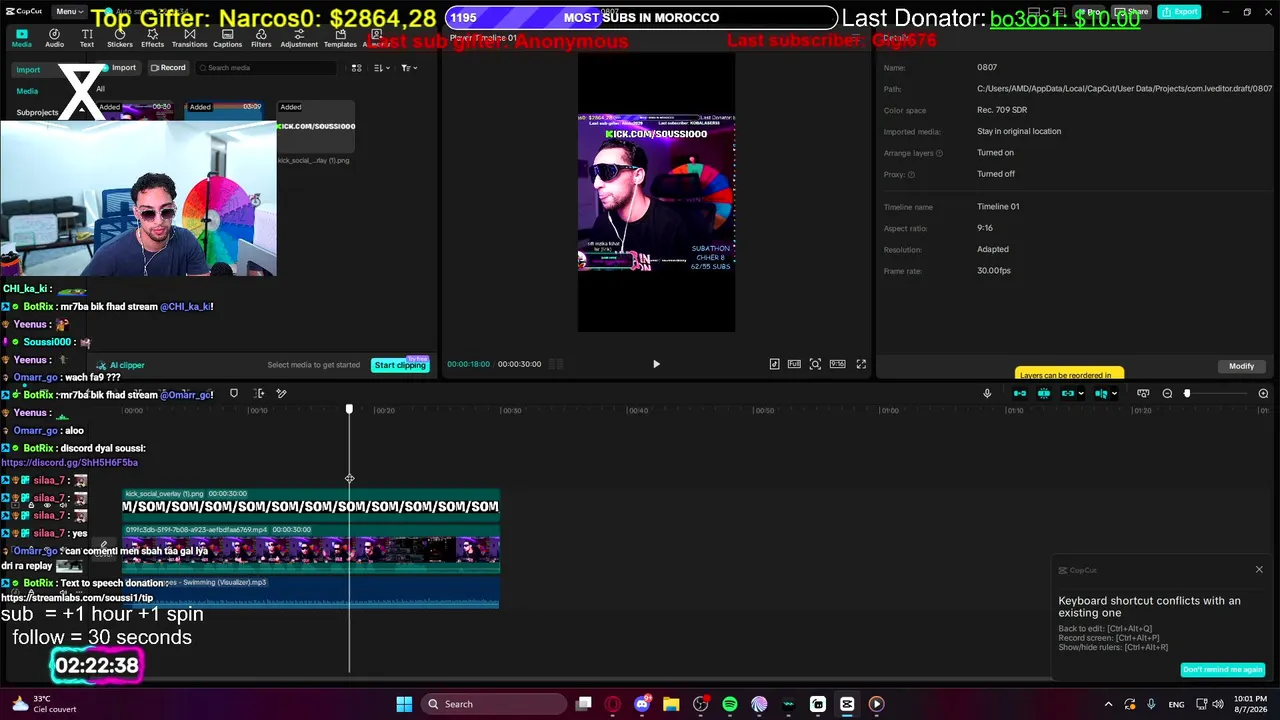Click the Start clipping button
Screen dimensions: 1280x720
click(x=400, y=365)
